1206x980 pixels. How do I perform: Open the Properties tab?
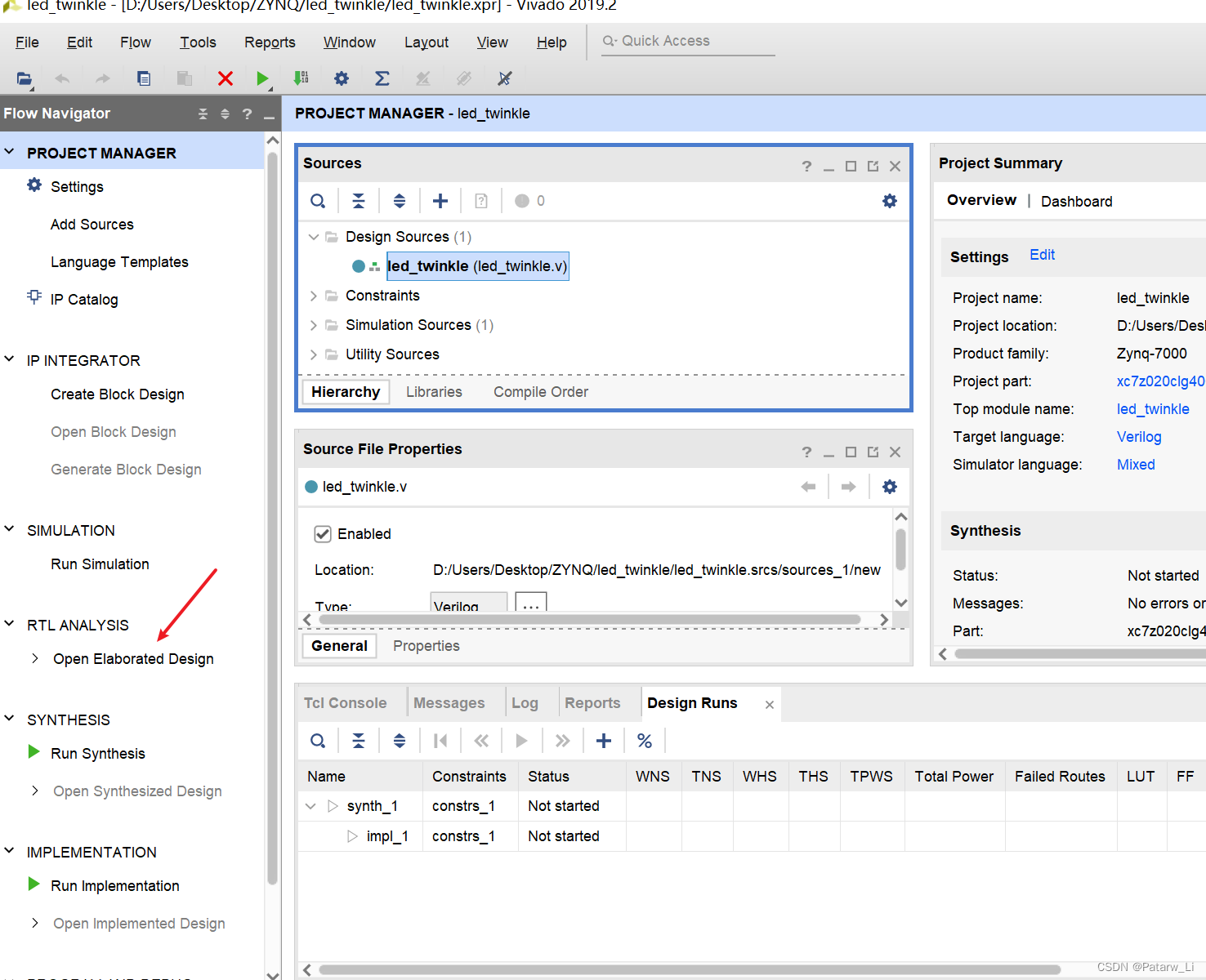click(427, 646)
